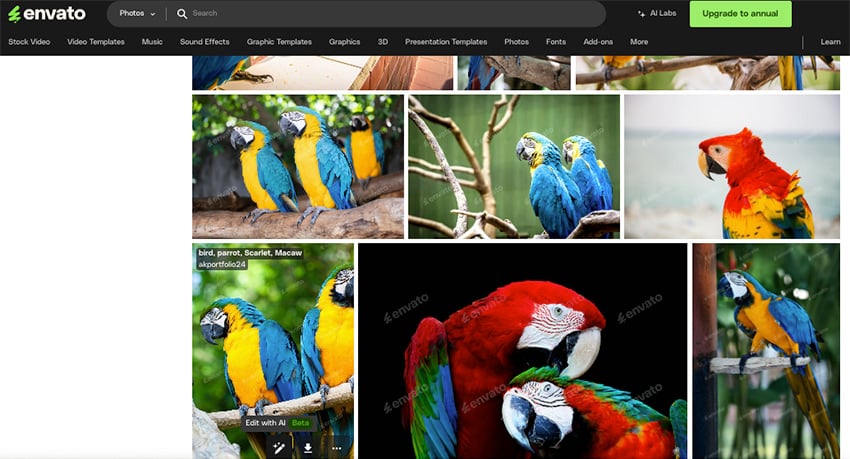Open AI Labs
The width and height of the screenshot is (850, 459).
point(657,14)
